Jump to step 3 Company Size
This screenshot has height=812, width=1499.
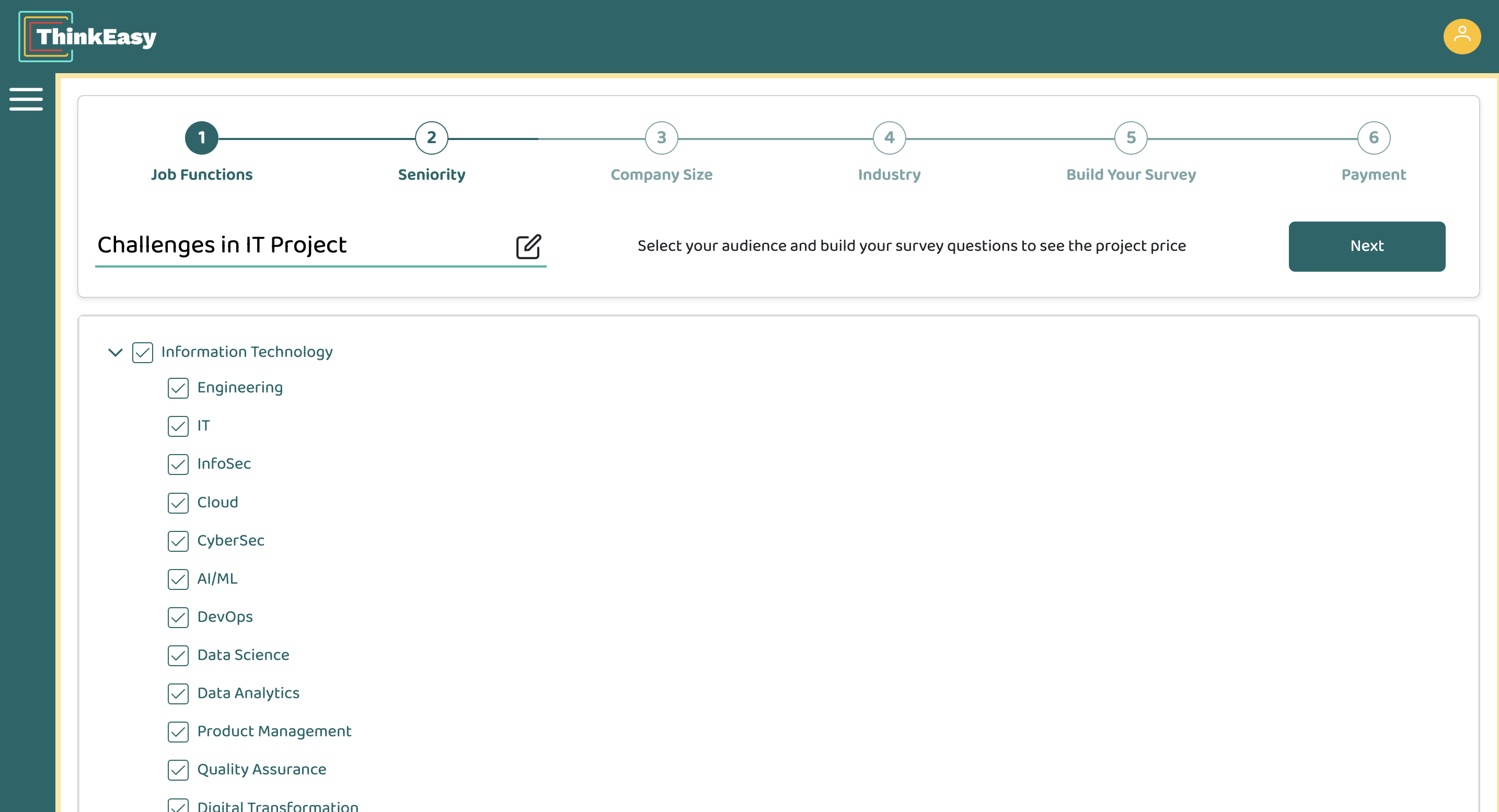[x=661, y=138]
